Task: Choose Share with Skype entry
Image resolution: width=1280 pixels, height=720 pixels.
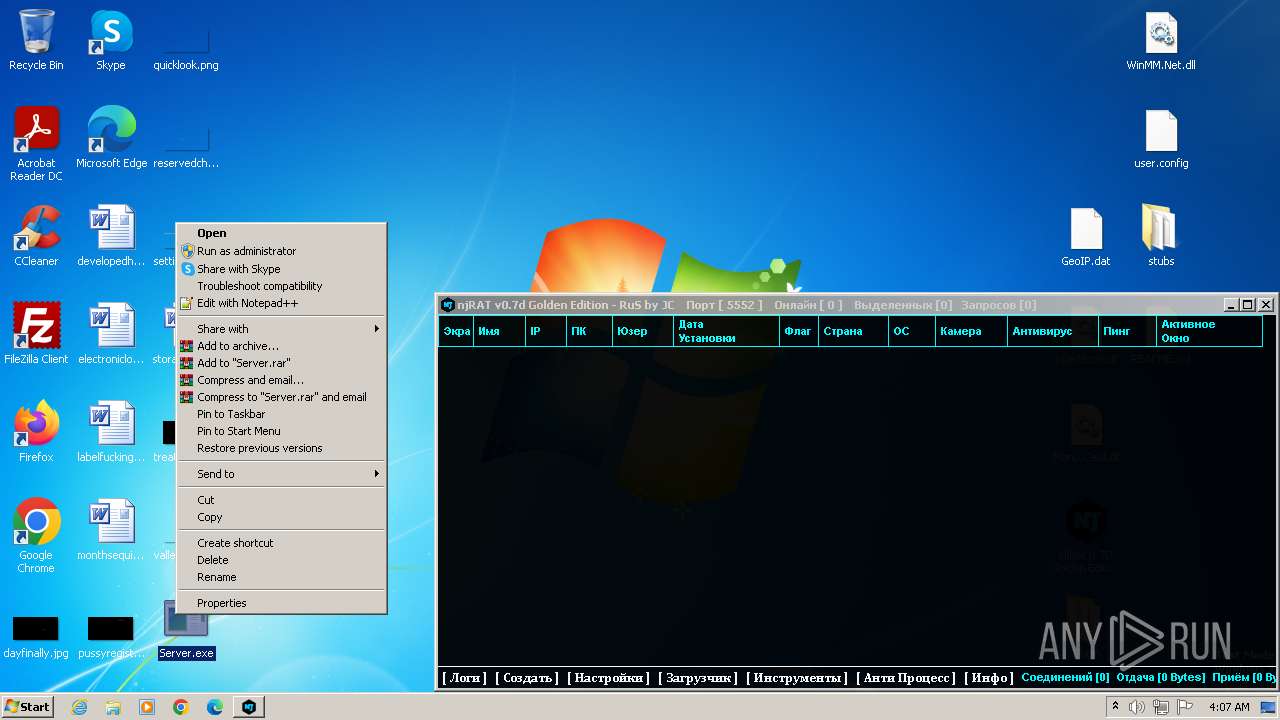Action: (281, 269)
